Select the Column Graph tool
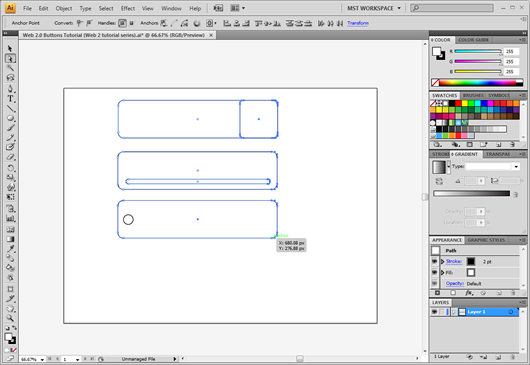 click(10, 218)
